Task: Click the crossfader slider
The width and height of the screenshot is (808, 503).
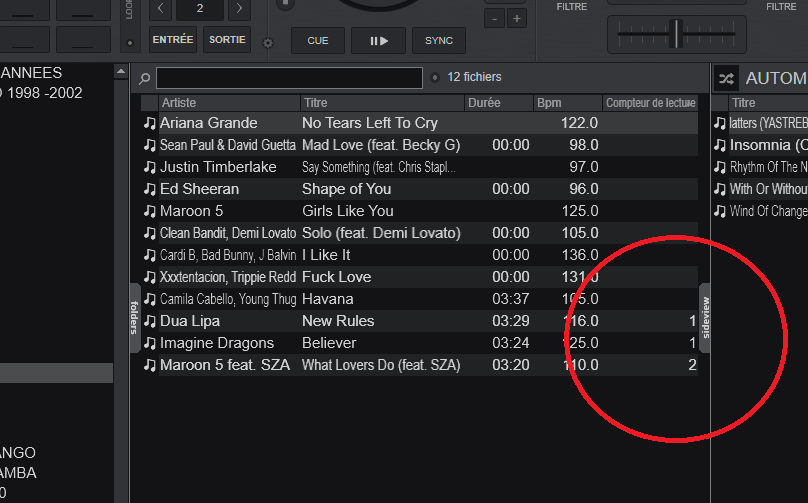Action: pyautogui.click(x=676, y=33)
